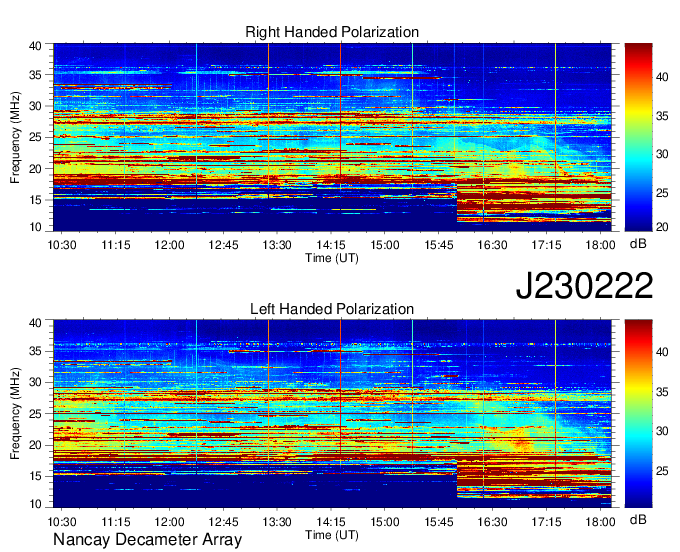The image size is (680, 552).
Task: Click the 35 value on Left Handed colorbar
Action: coord(662,392)
